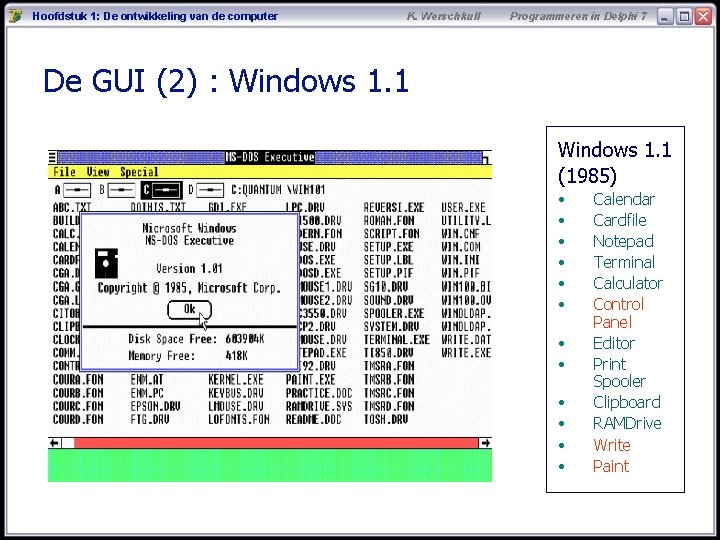Click the Editor link

point(614,343)
